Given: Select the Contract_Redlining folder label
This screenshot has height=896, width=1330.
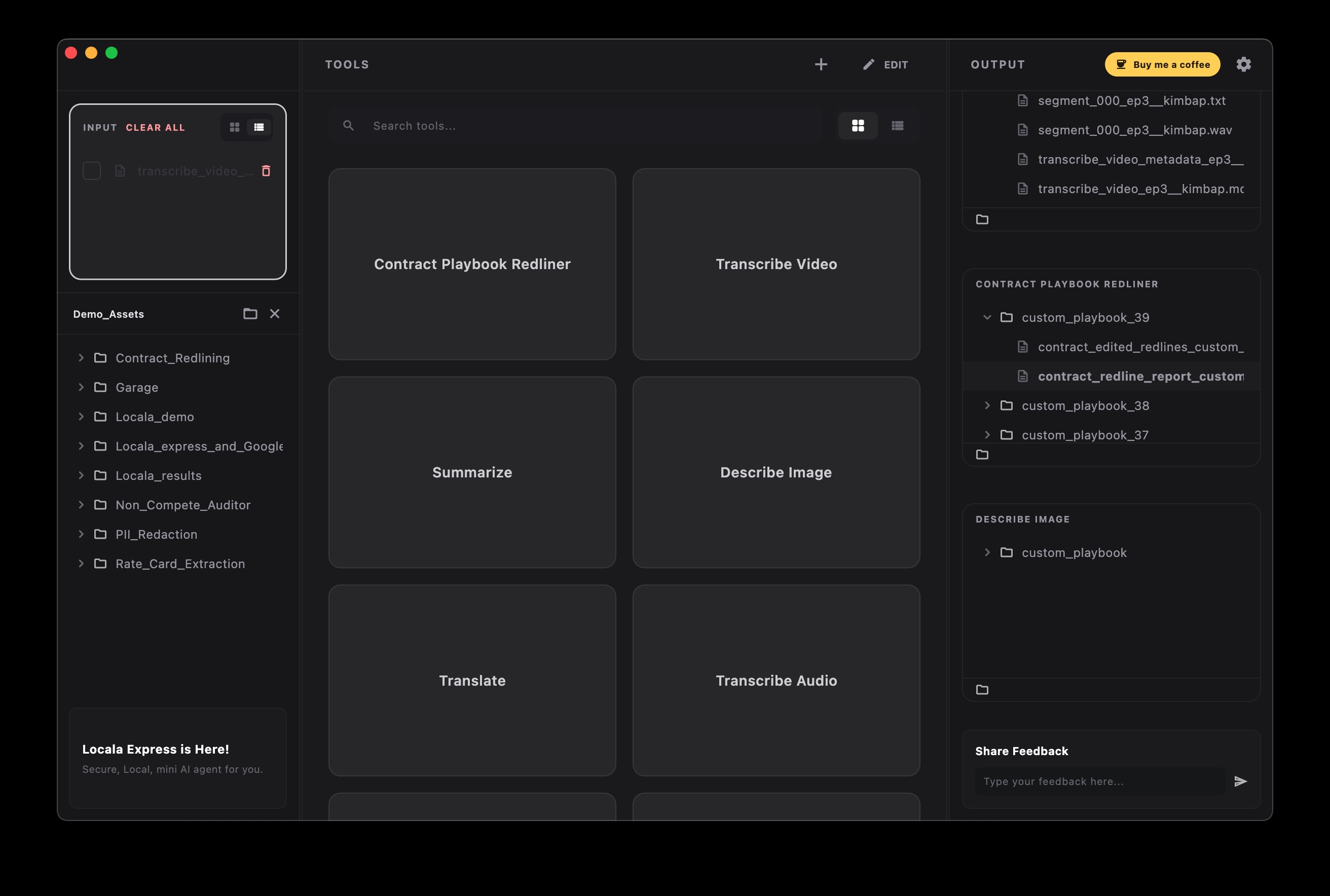Looking at the screenshot, I should [173, 358].
